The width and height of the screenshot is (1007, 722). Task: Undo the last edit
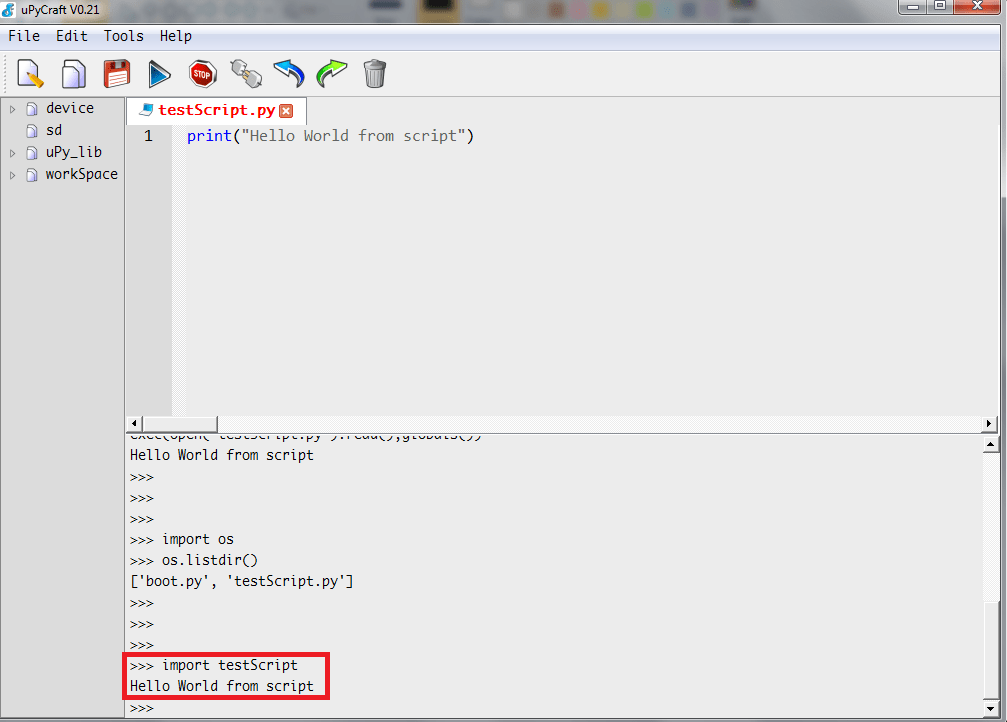(x=288, y=73)
